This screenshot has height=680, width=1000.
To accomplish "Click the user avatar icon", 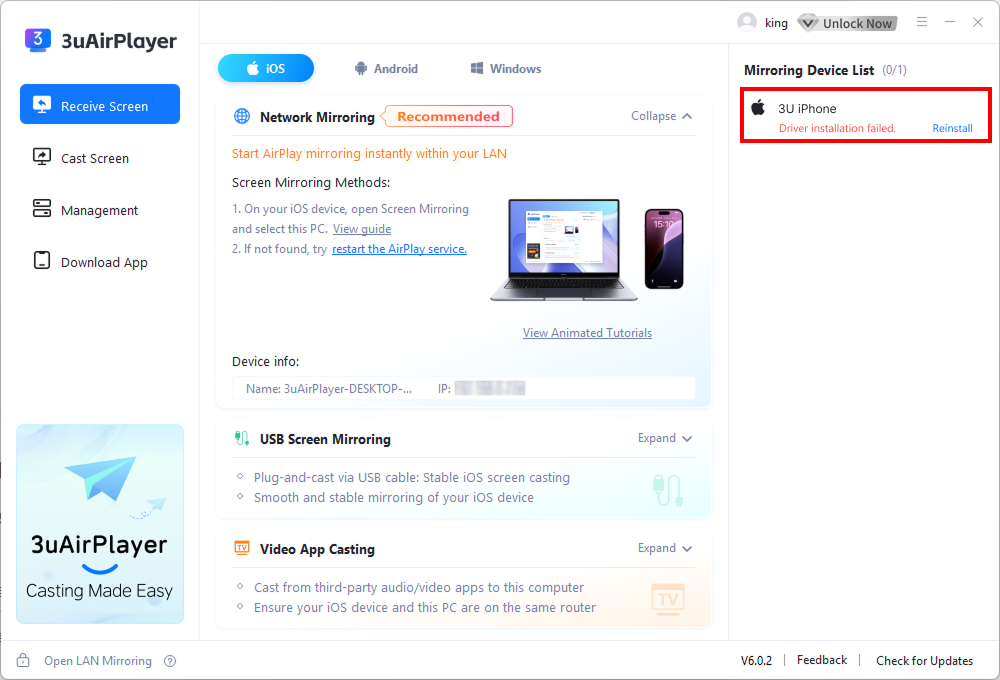I will point(746,22).
